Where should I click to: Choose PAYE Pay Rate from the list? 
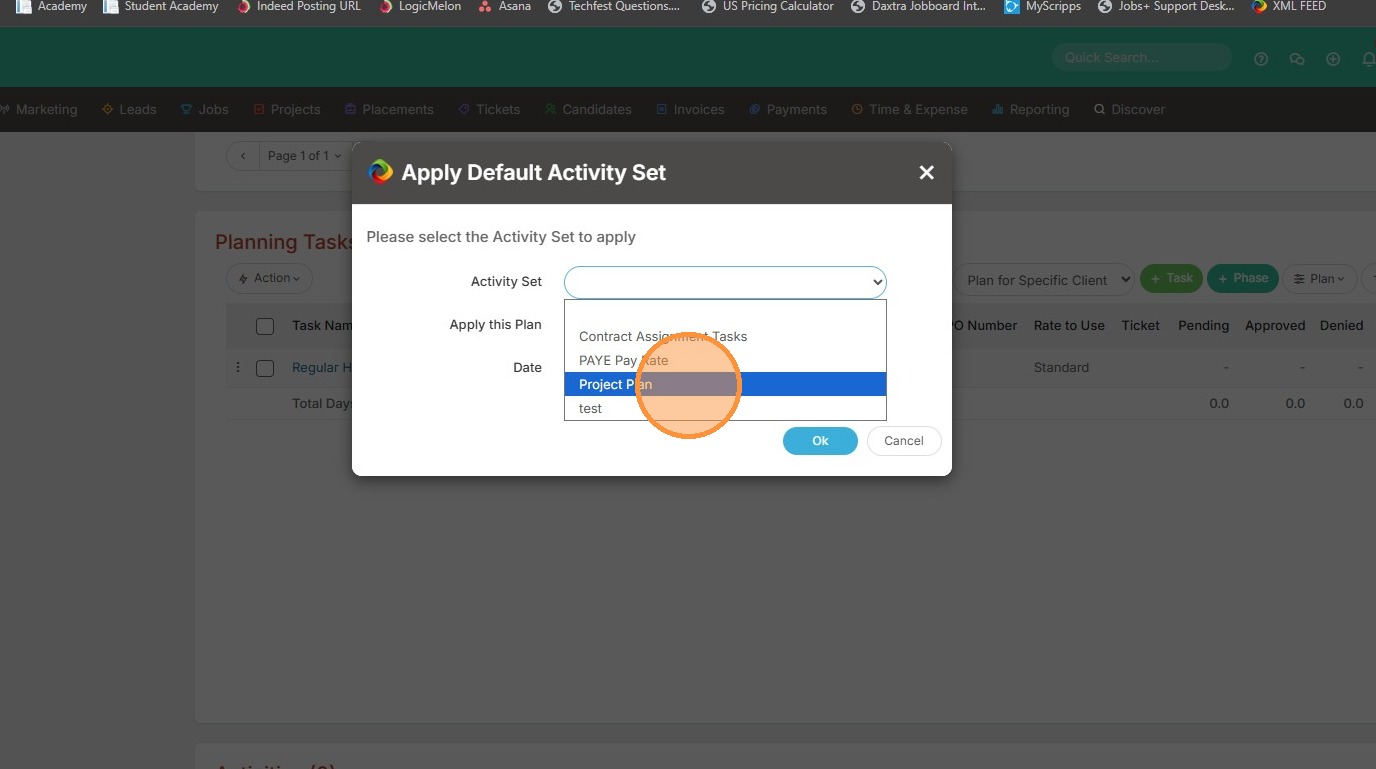[725, 360]
